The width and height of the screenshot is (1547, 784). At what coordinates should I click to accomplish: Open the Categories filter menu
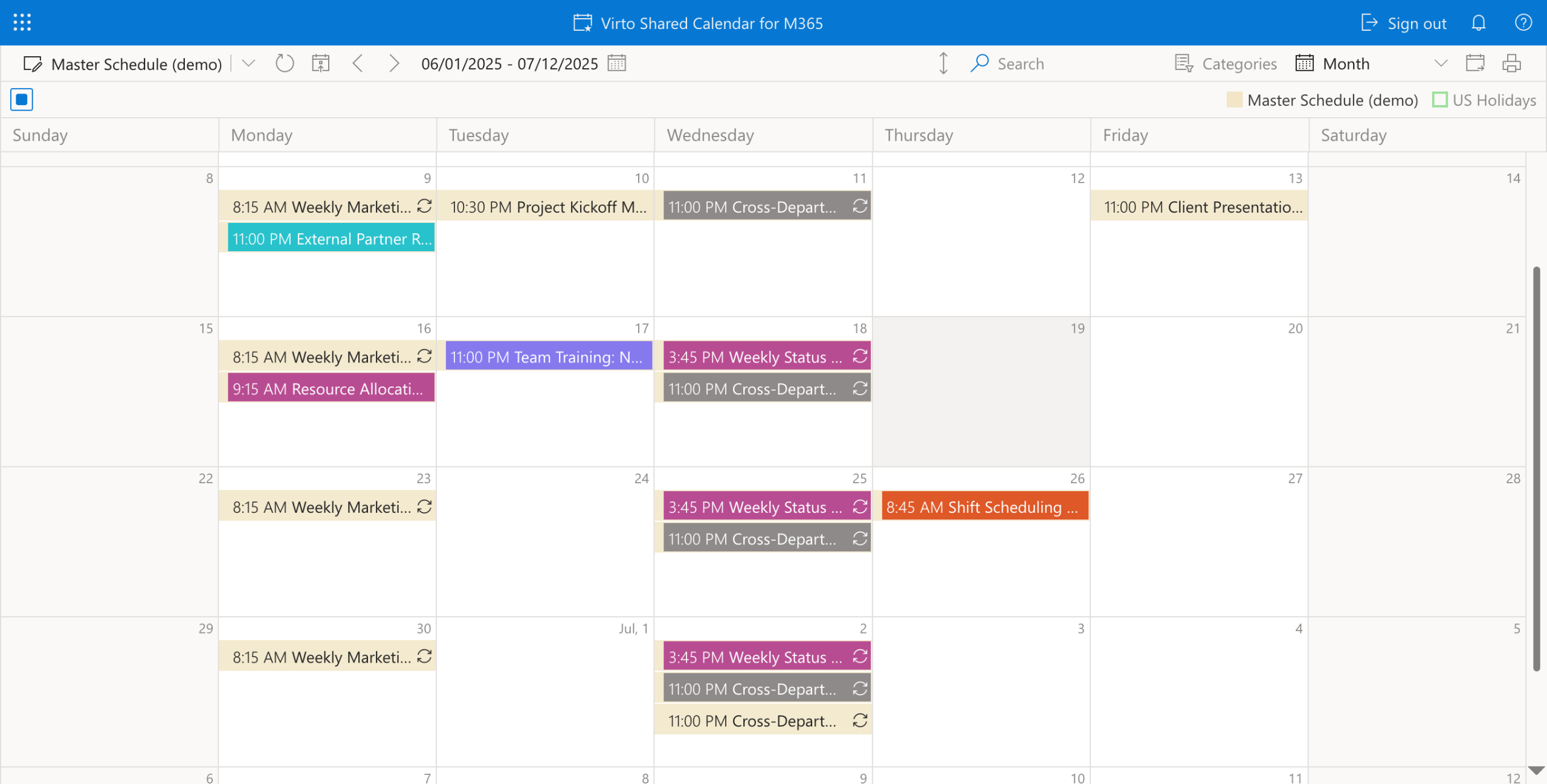point(1226,63)
